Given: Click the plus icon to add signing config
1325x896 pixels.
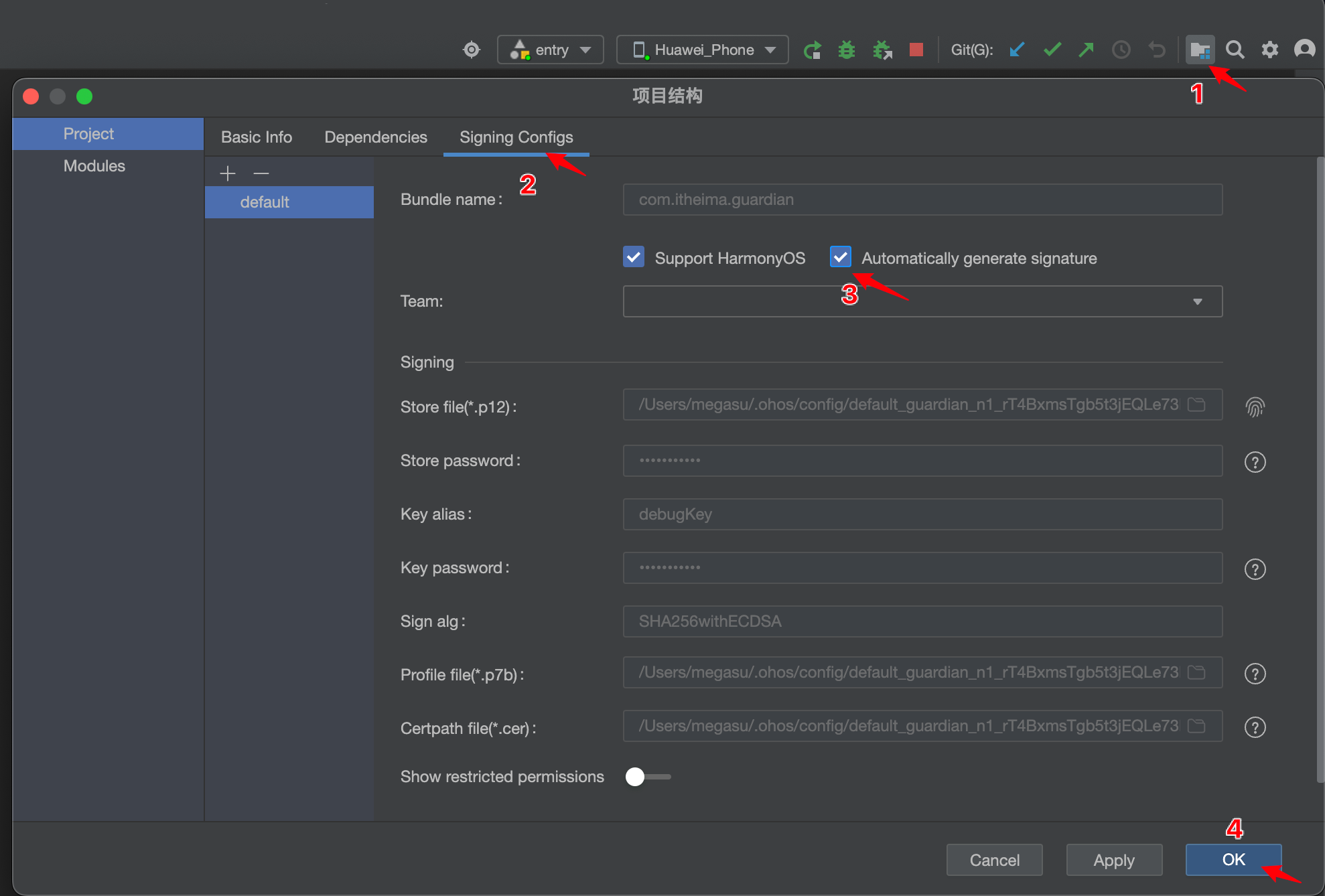Looking at the screenshot, I should tap(228, 173).
